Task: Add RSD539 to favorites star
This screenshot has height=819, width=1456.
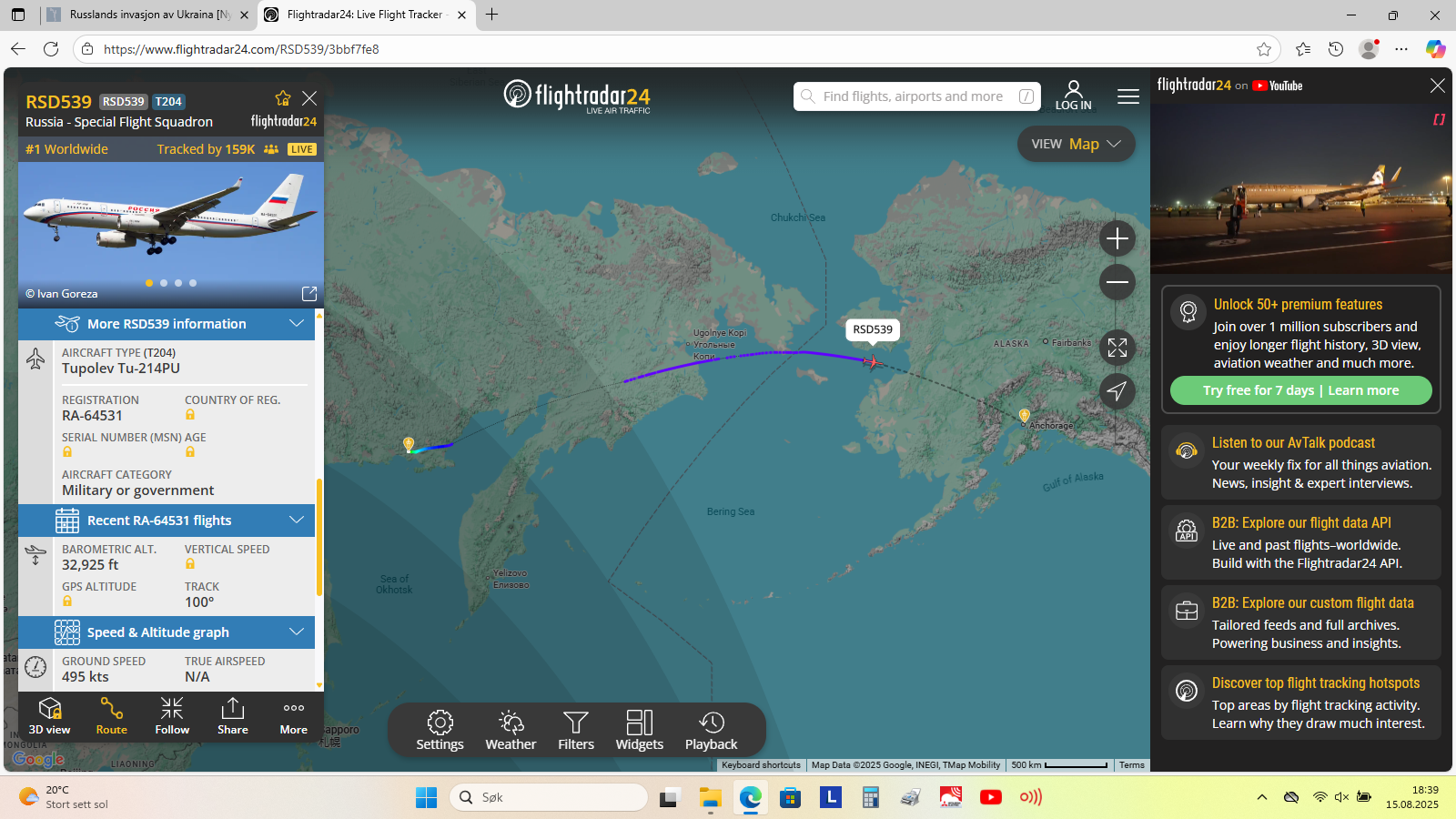Action: click(283, 98)
